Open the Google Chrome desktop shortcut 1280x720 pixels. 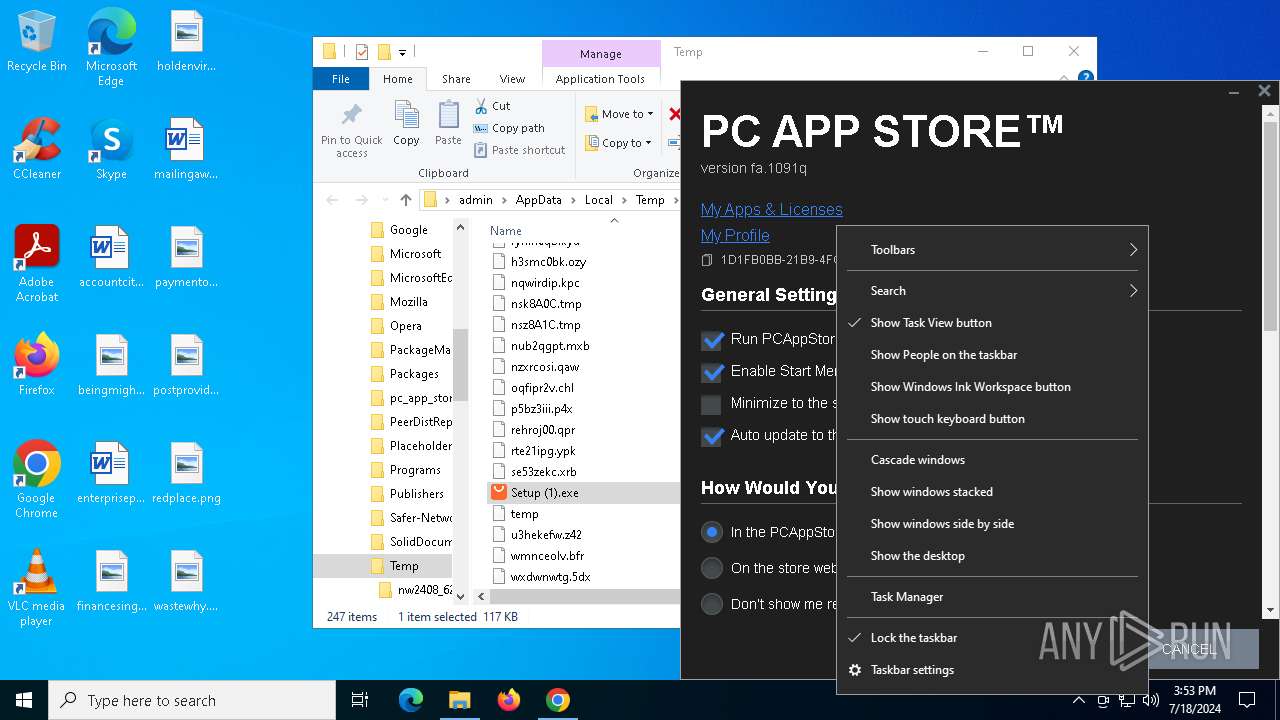37,480
